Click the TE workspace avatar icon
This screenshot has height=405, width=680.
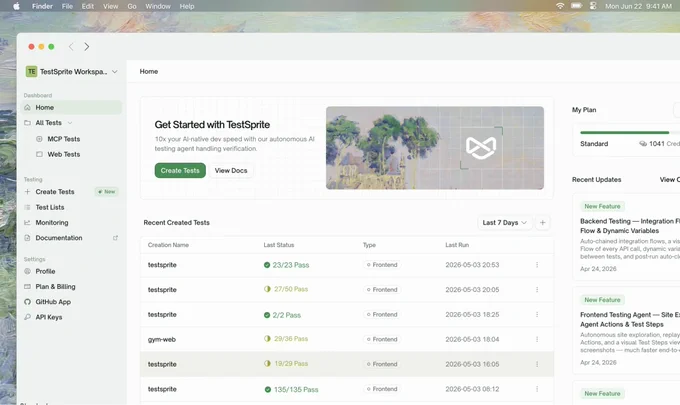31,72
